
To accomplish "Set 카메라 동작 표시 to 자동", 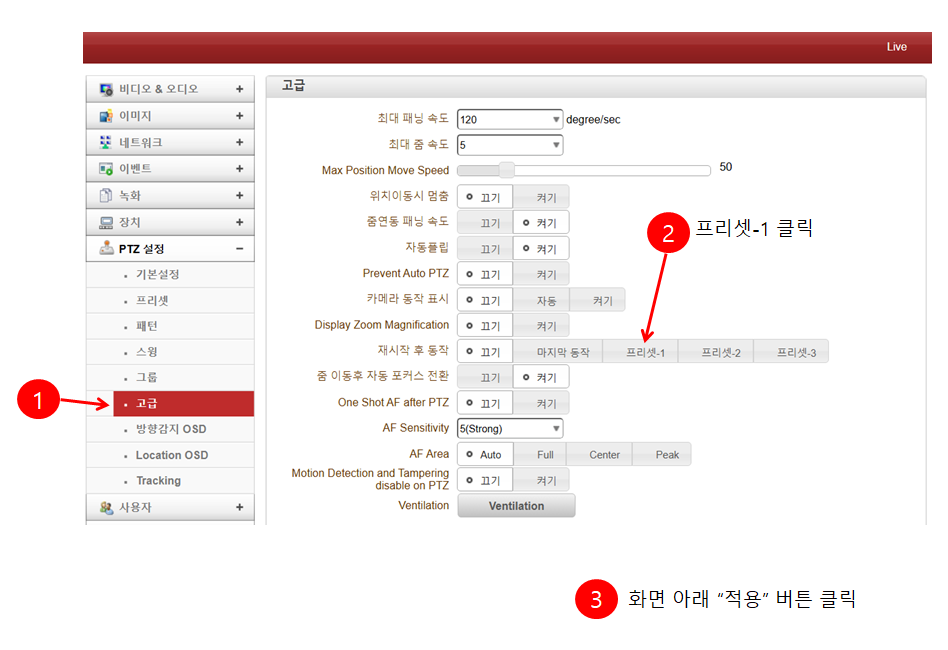I will (542, 300).
